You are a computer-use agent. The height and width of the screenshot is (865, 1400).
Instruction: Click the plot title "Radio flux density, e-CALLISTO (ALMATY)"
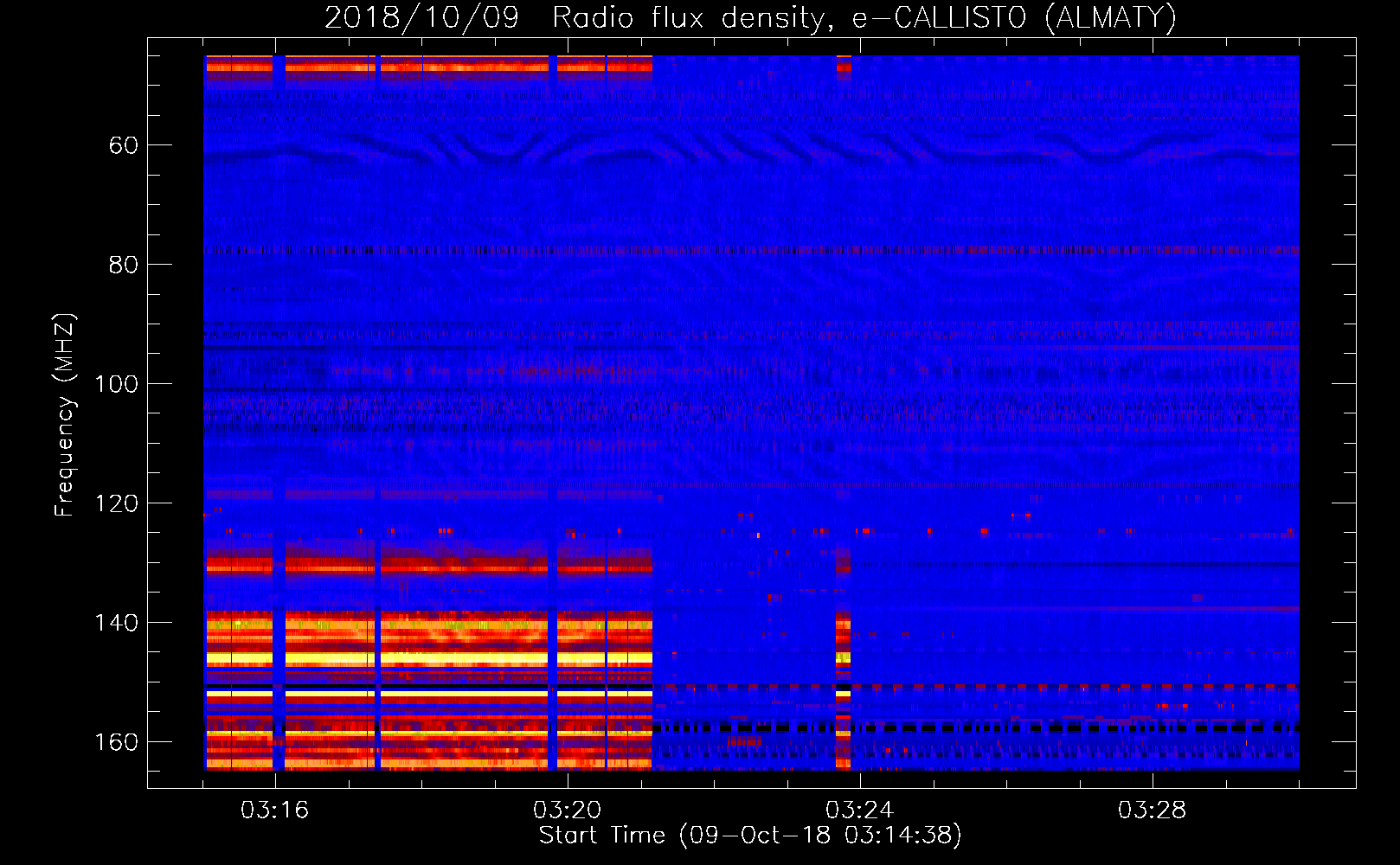pyautogui.click(x=864, y=17)
